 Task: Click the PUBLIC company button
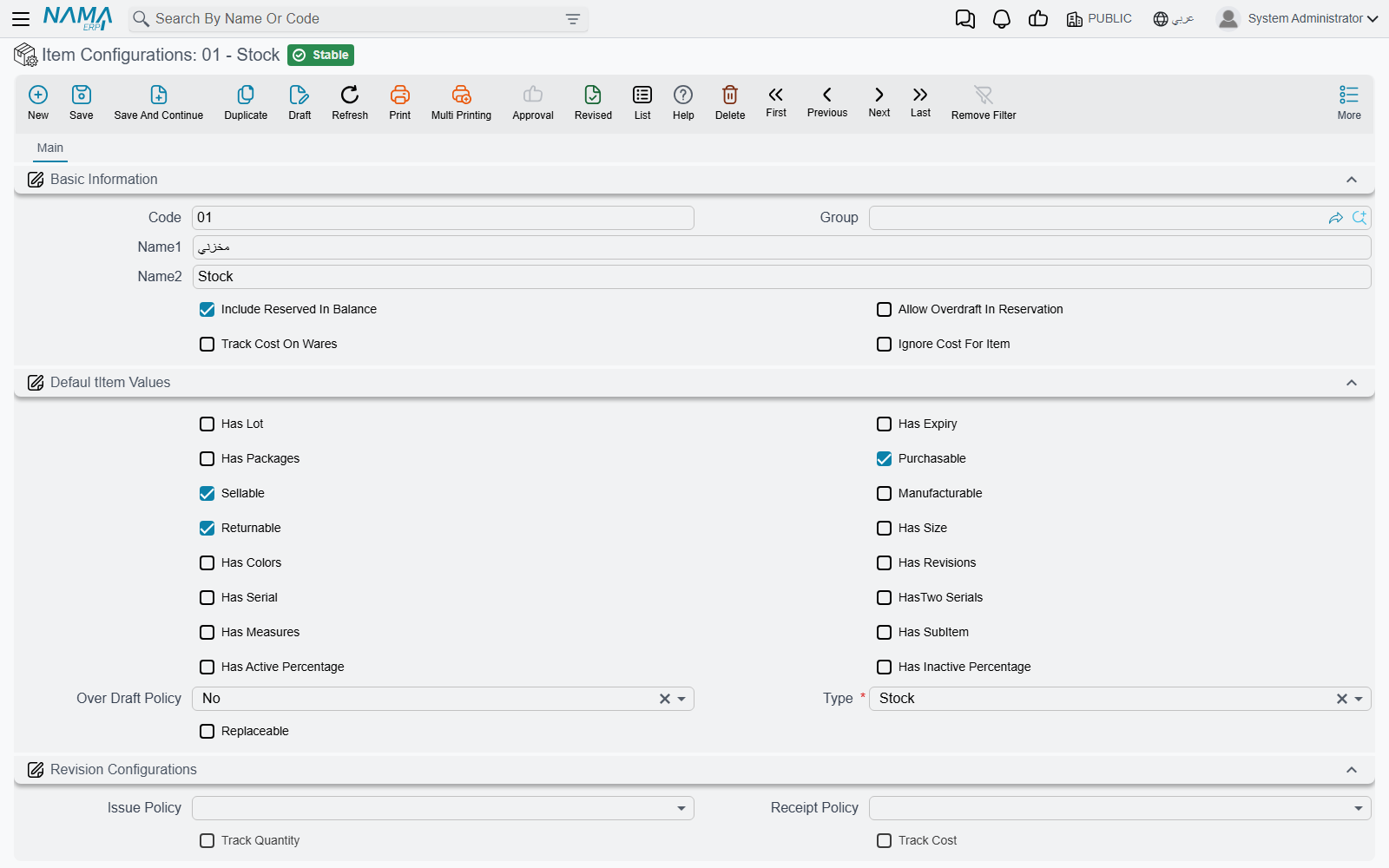pos(1099,19)
